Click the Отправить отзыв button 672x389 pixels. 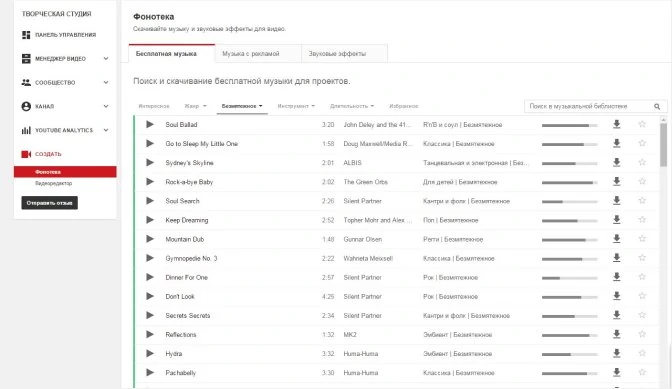(x=49, y=203)
